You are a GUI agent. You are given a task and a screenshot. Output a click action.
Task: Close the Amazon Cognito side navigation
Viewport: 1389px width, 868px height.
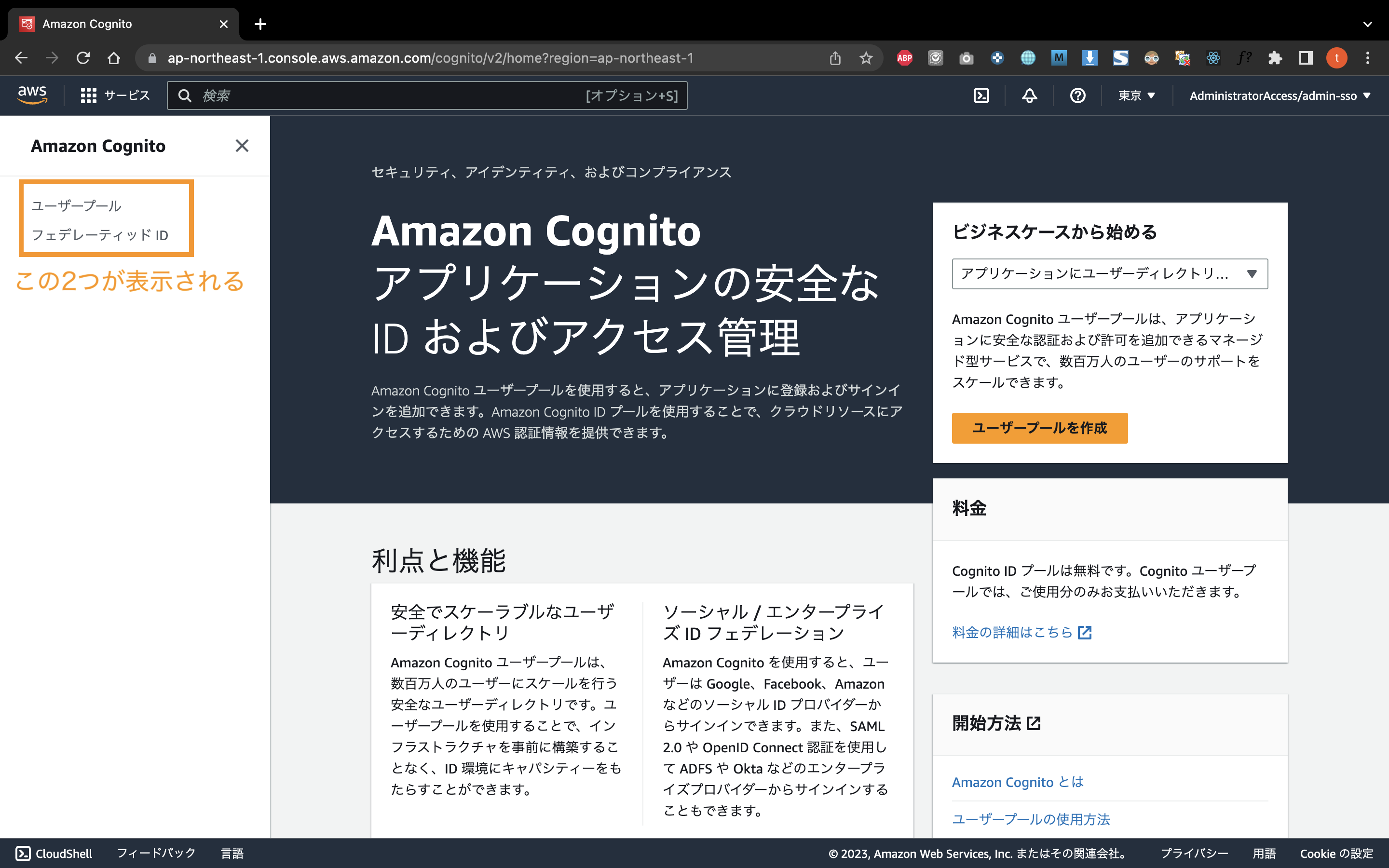[242, 146]
